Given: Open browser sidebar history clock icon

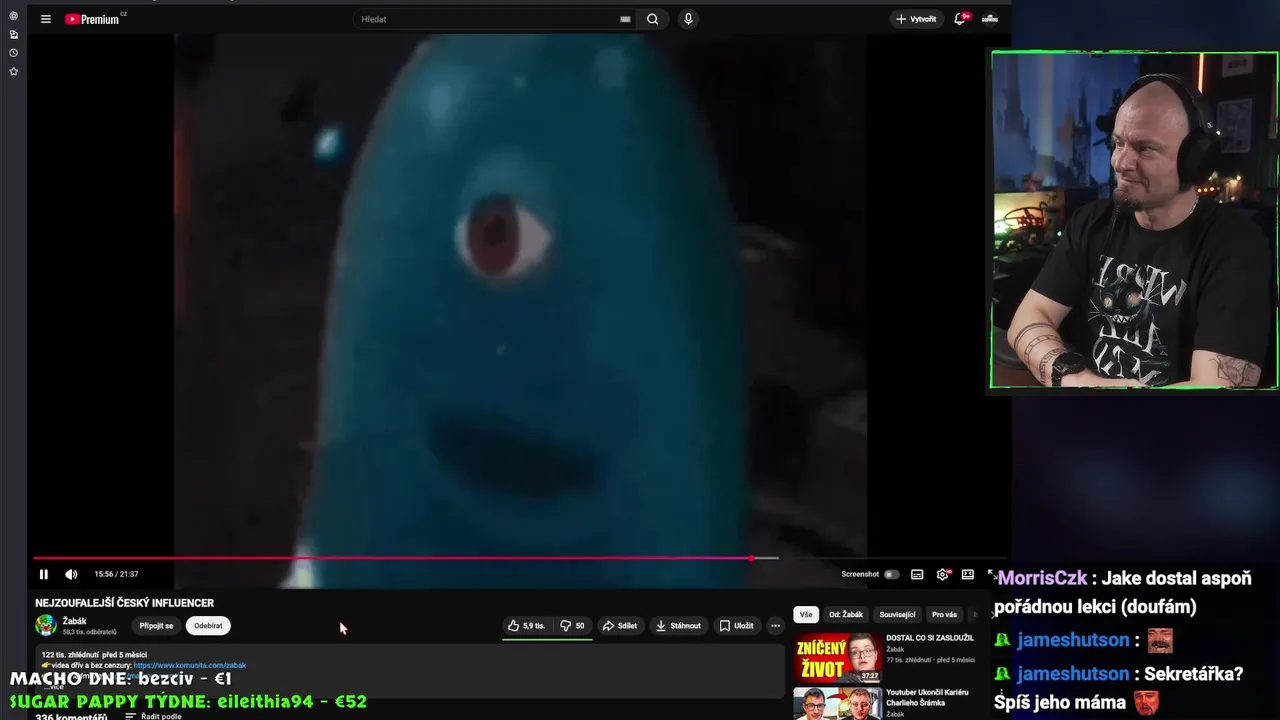Looking at the screenshot, I should point(14,53).
